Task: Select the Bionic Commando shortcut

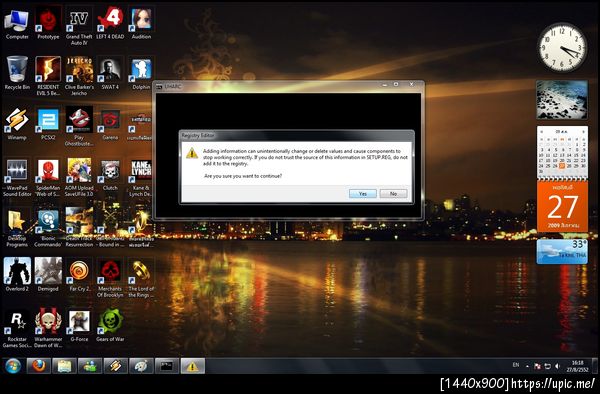Action: 48,228
